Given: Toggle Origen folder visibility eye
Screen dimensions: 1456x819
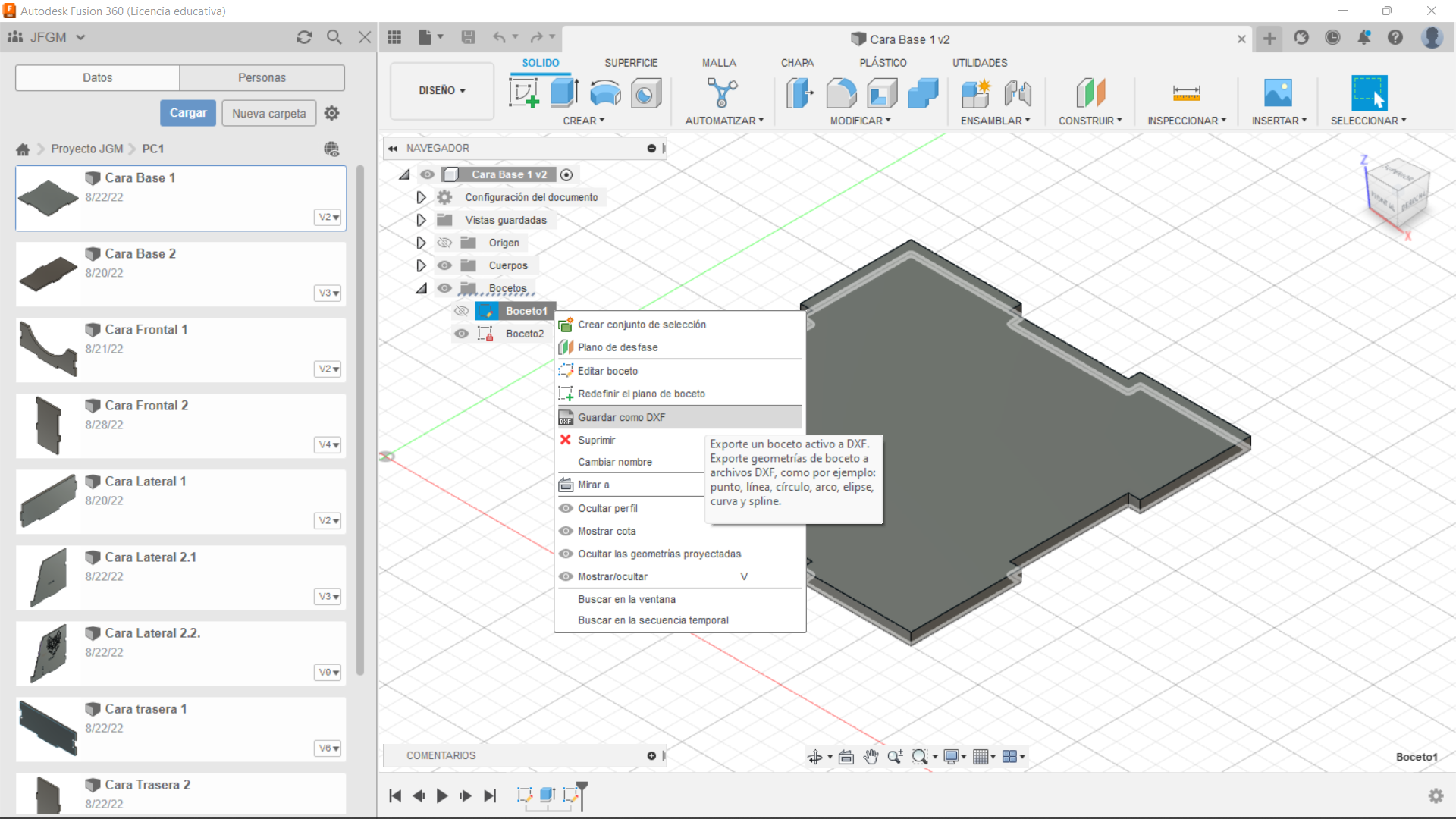Looking at the screenshot, I should point(444,243).
